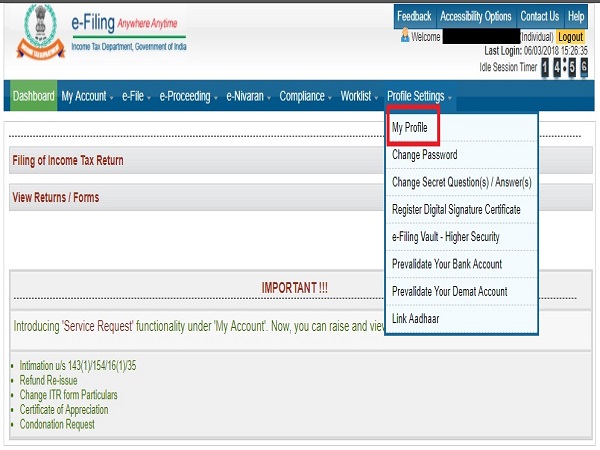The image size is (600, 450).
Task: Select Change Secret Question(s) / Answer(s)
Action: (x=462, y=182)
